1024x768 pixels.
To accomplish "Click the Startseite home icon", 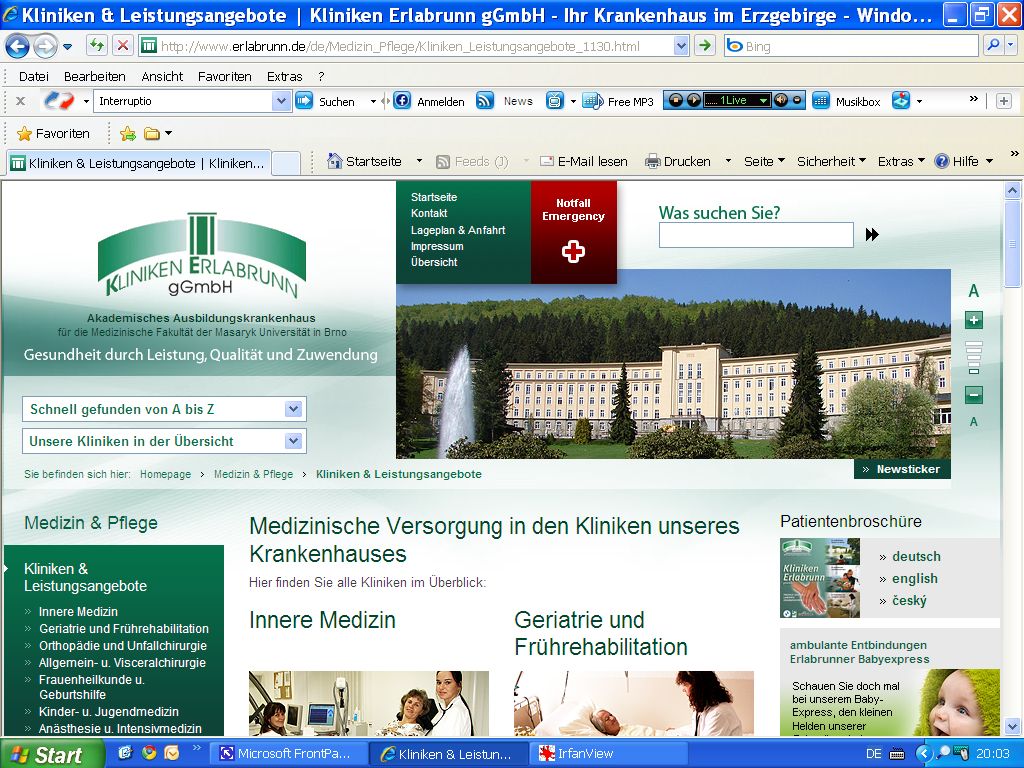I will (x=334, y=161).
